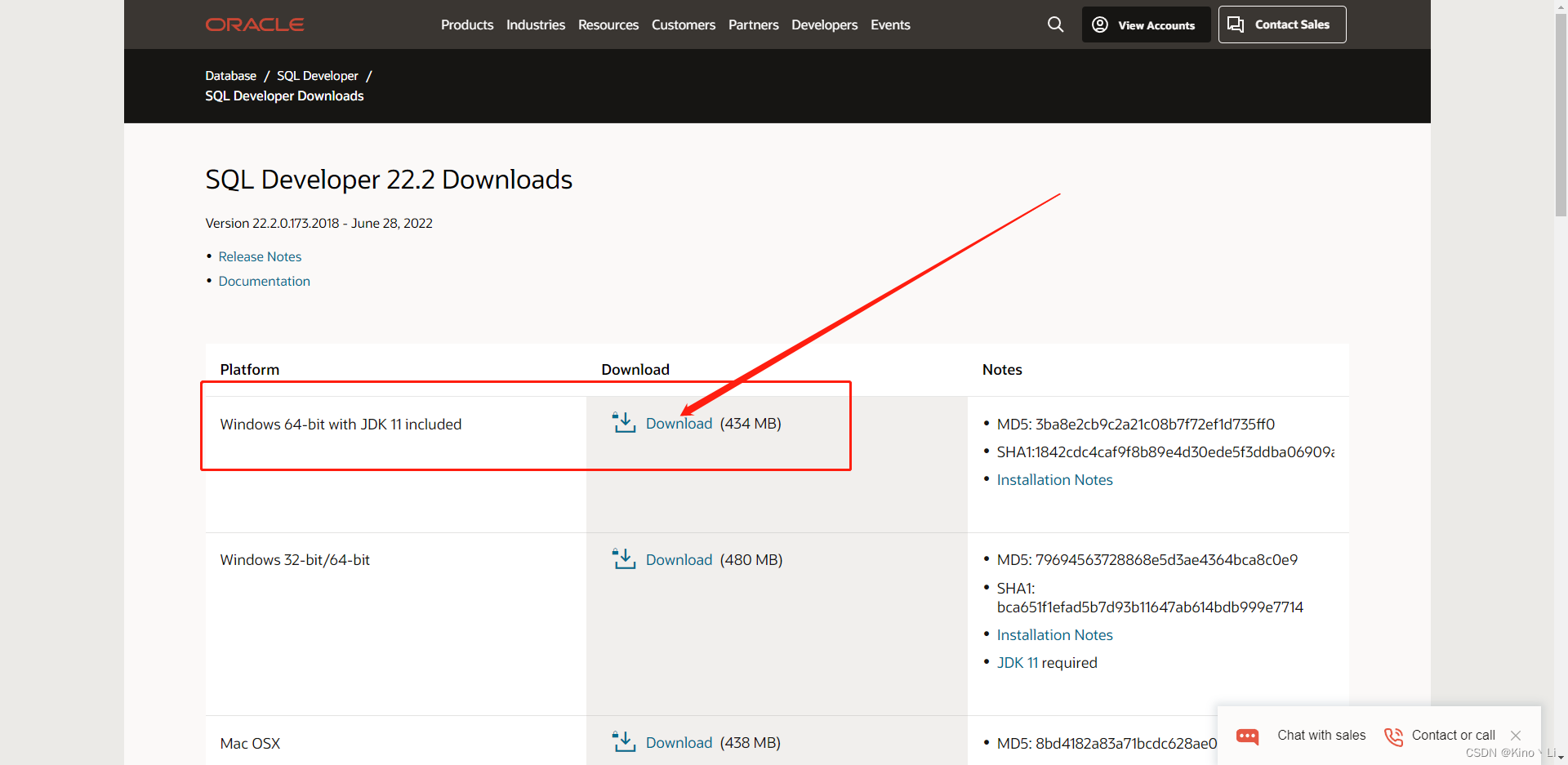Click the phone icon beside Contact or call

1393,736
